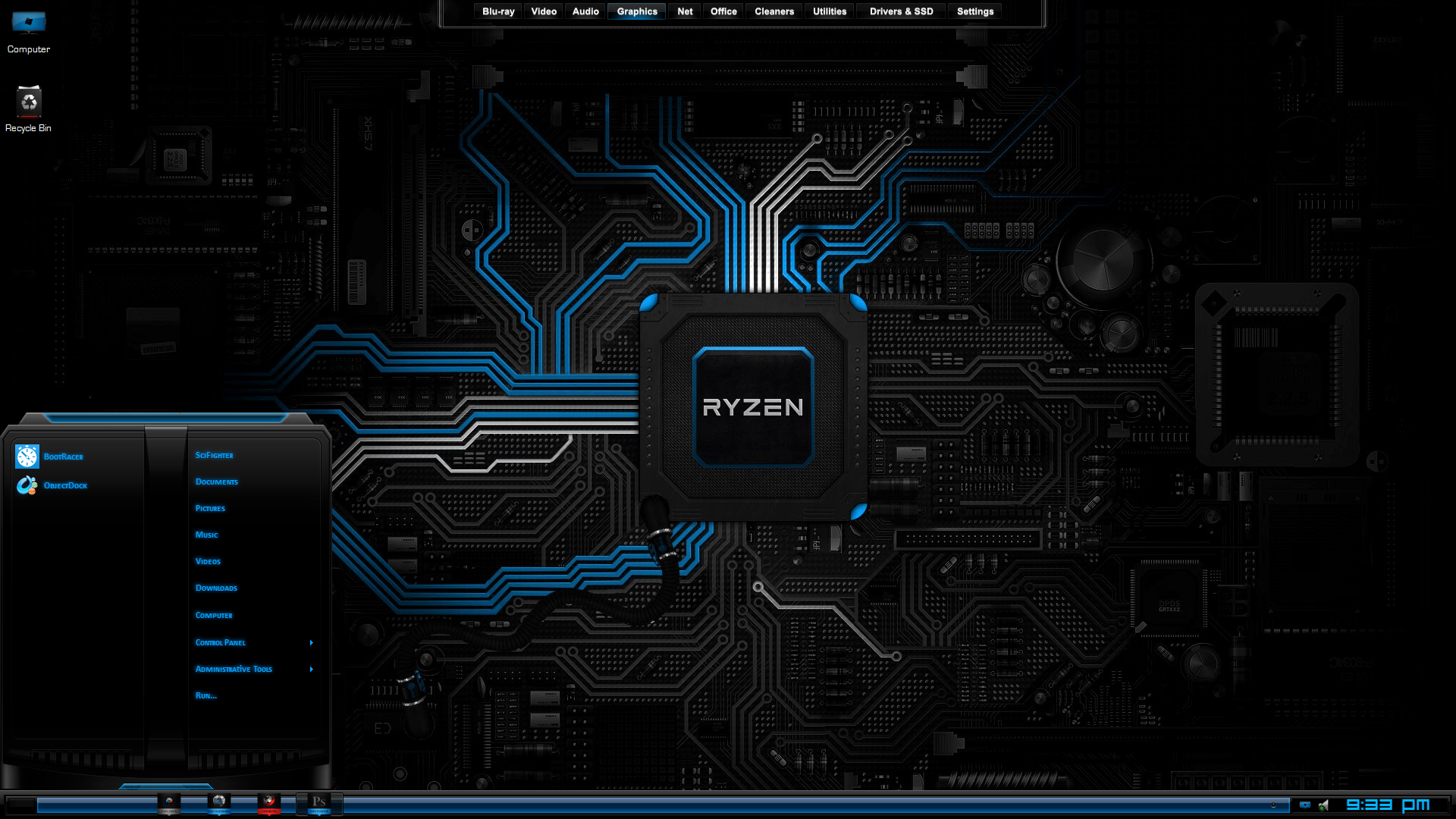Open the Graphics tab on the top dock
Viewport: 1456px width, 819px height.
[x=636, y=11]
